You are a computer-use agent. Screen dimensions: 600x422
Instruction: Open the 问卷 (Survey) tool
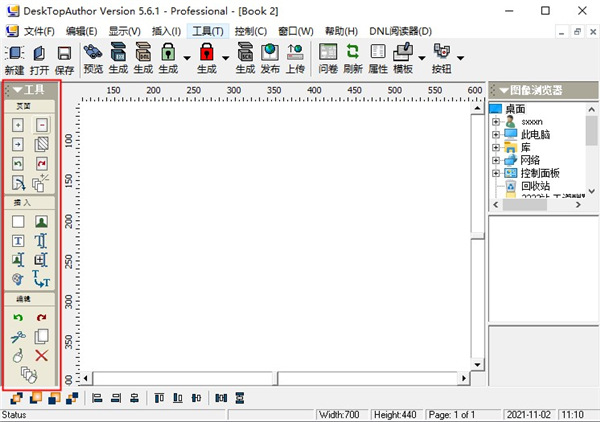[328, 59]
